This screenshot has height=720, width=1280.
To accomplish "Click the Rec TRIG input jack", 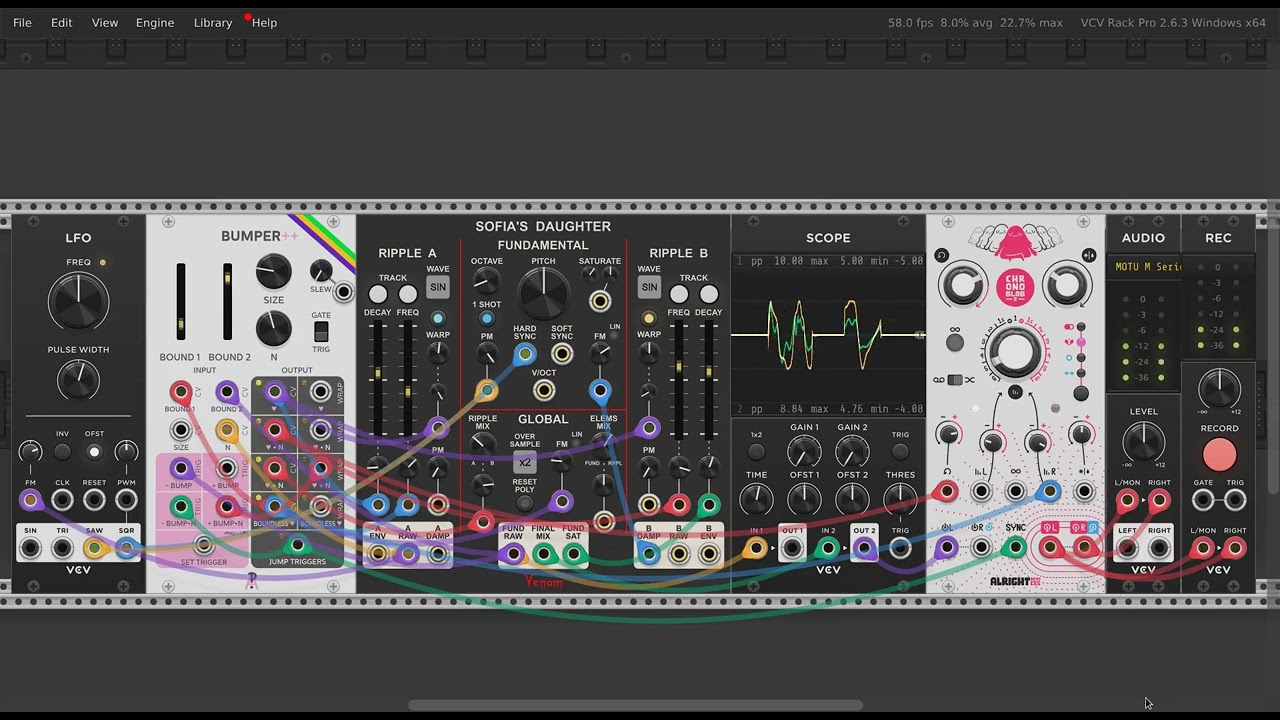I will pyautogui.click(x=1235, y=500).
